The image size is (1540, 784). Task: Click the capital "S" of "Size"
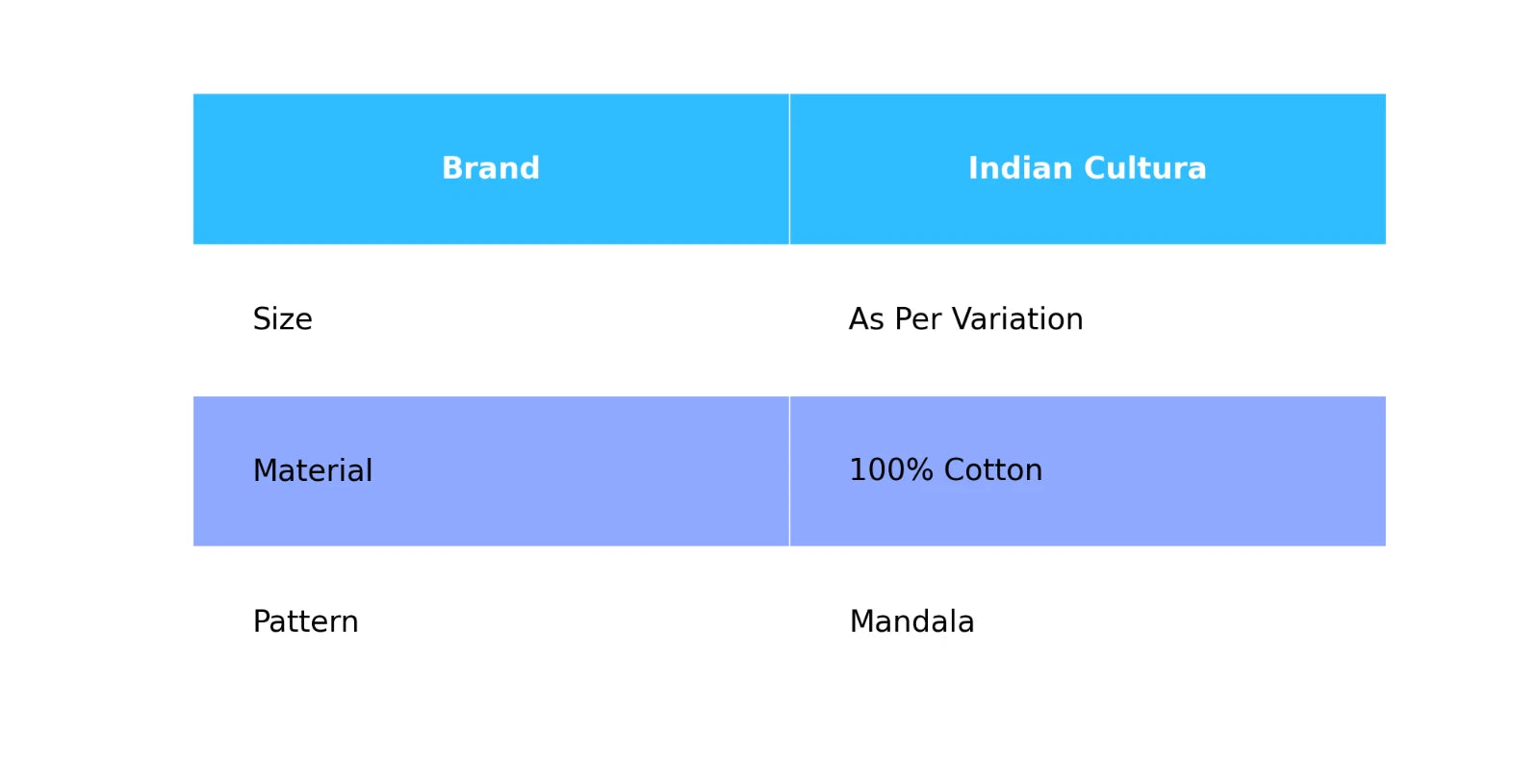262,319
